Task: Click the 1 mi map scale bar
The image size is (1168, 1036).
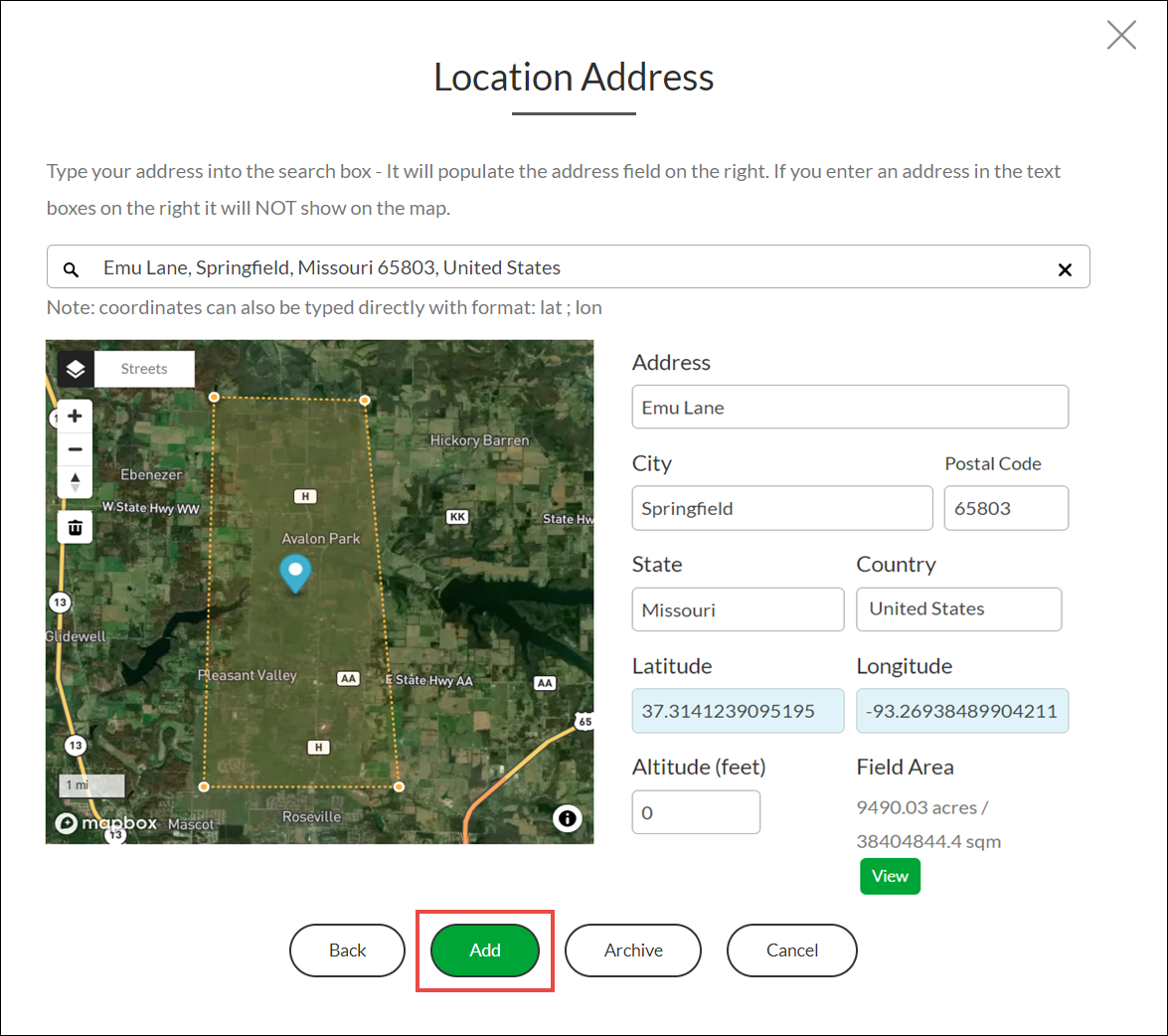Action: (x=91, y=785)
